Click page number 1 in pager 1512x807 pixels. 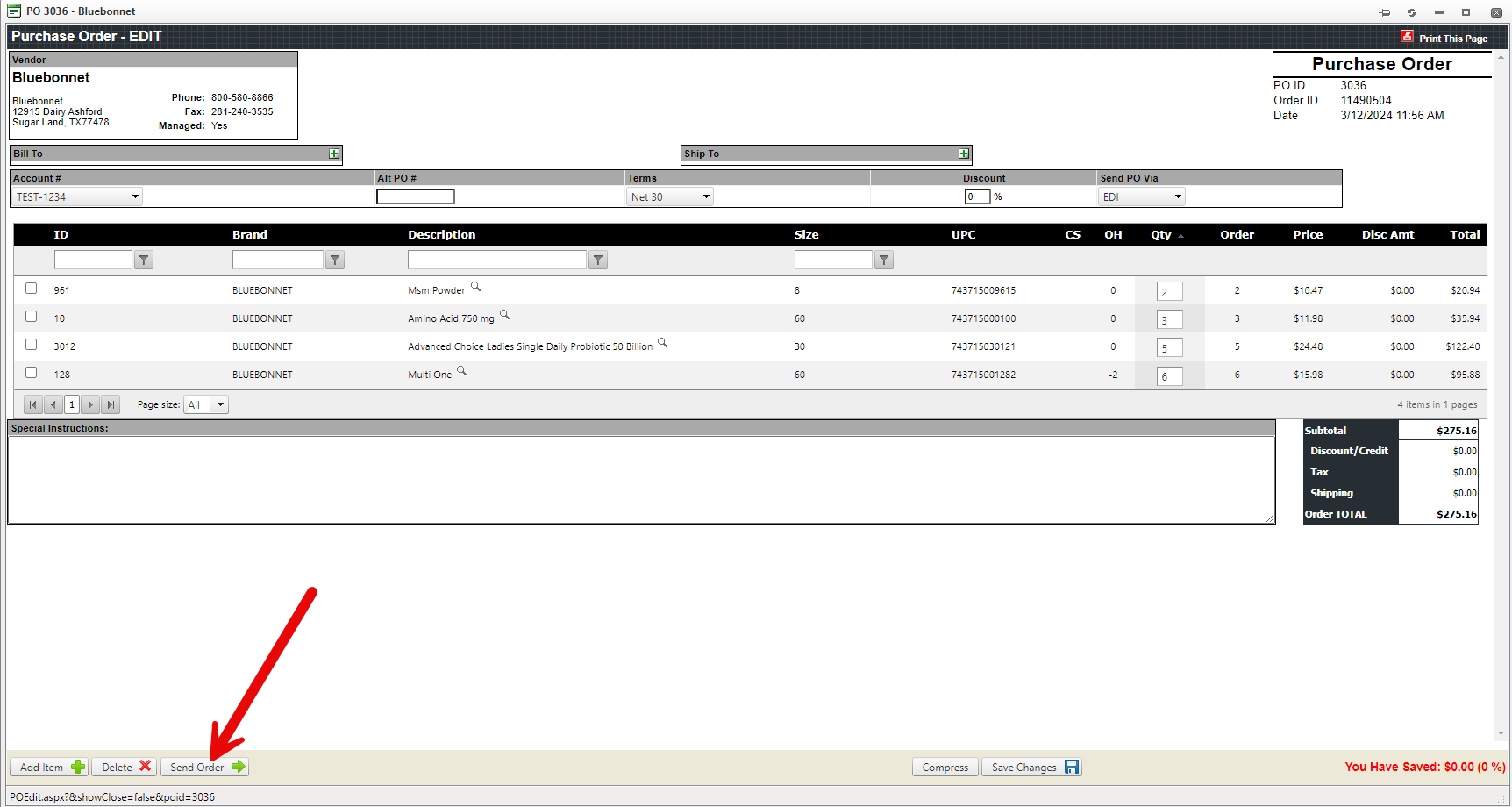72,404
